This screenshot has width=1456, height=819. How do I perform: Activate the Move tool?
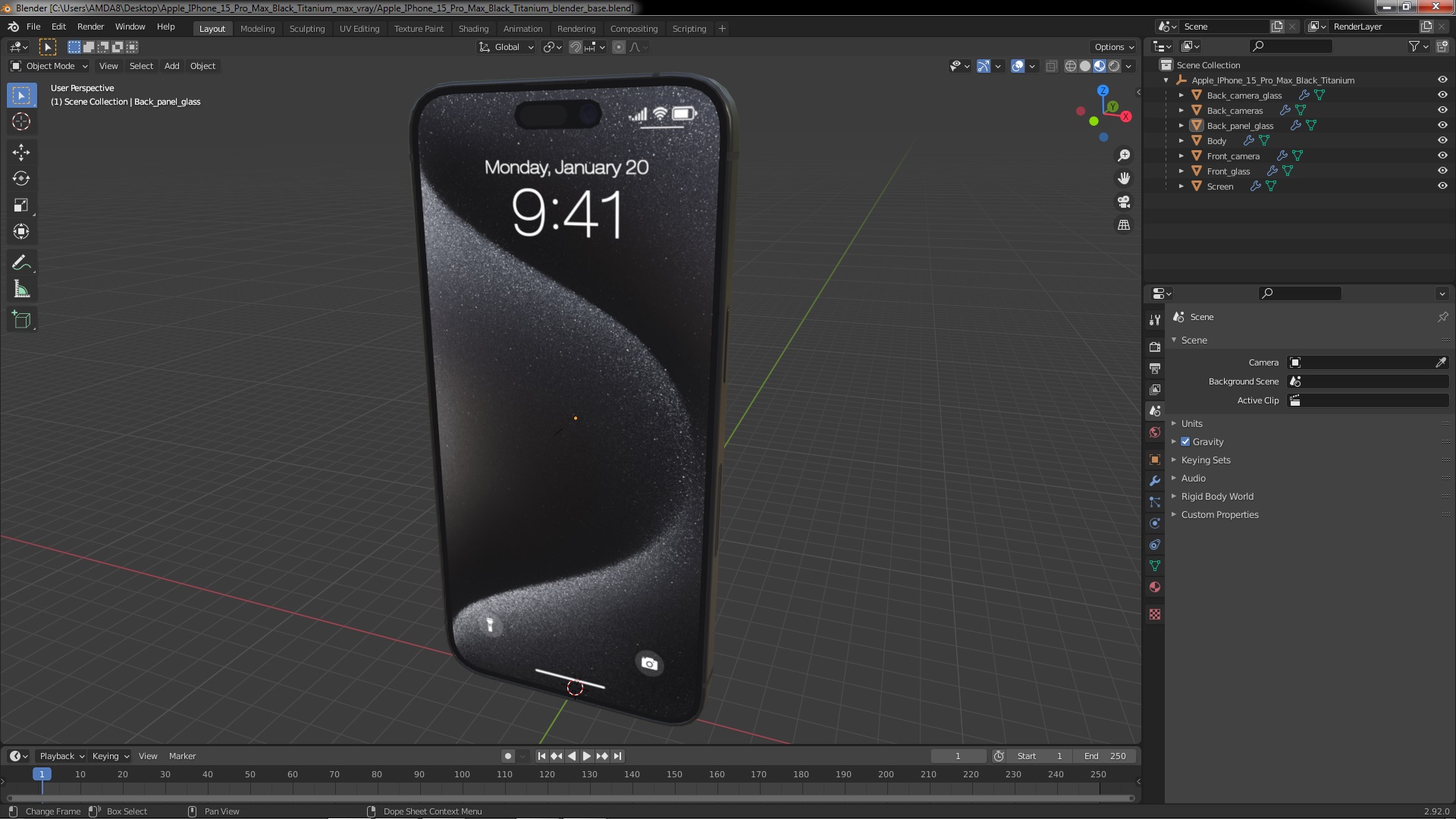pyautogui.click(x=21, y=152)
